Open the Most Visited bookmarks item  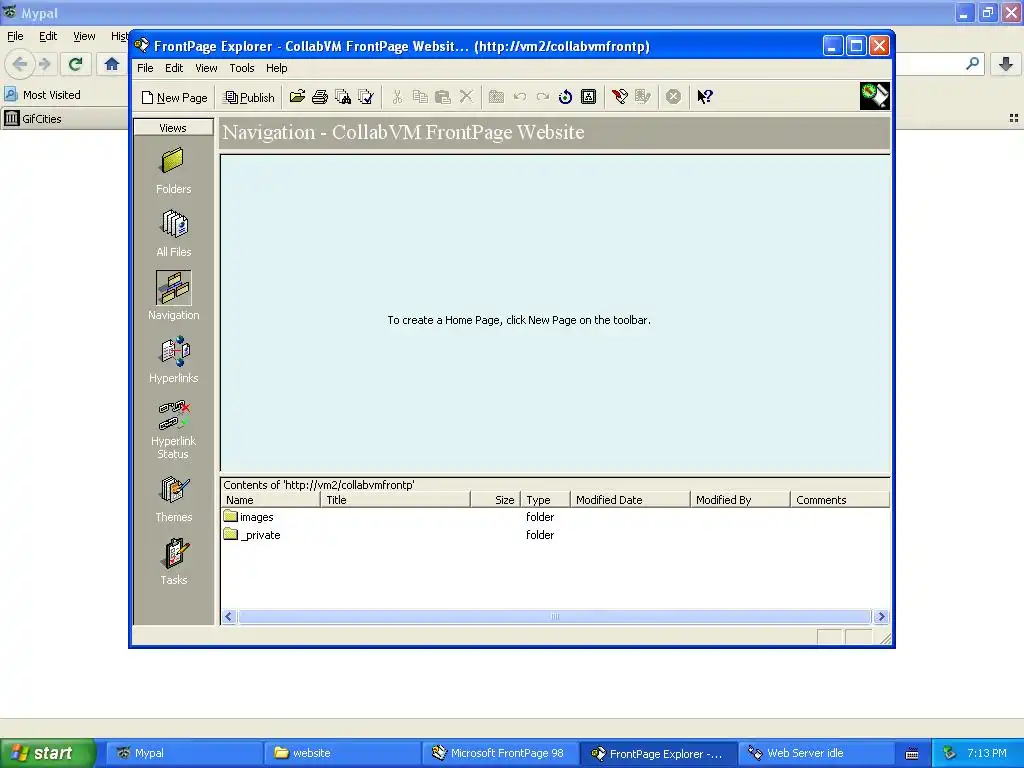pyautogui.click(x=43, y=95)
